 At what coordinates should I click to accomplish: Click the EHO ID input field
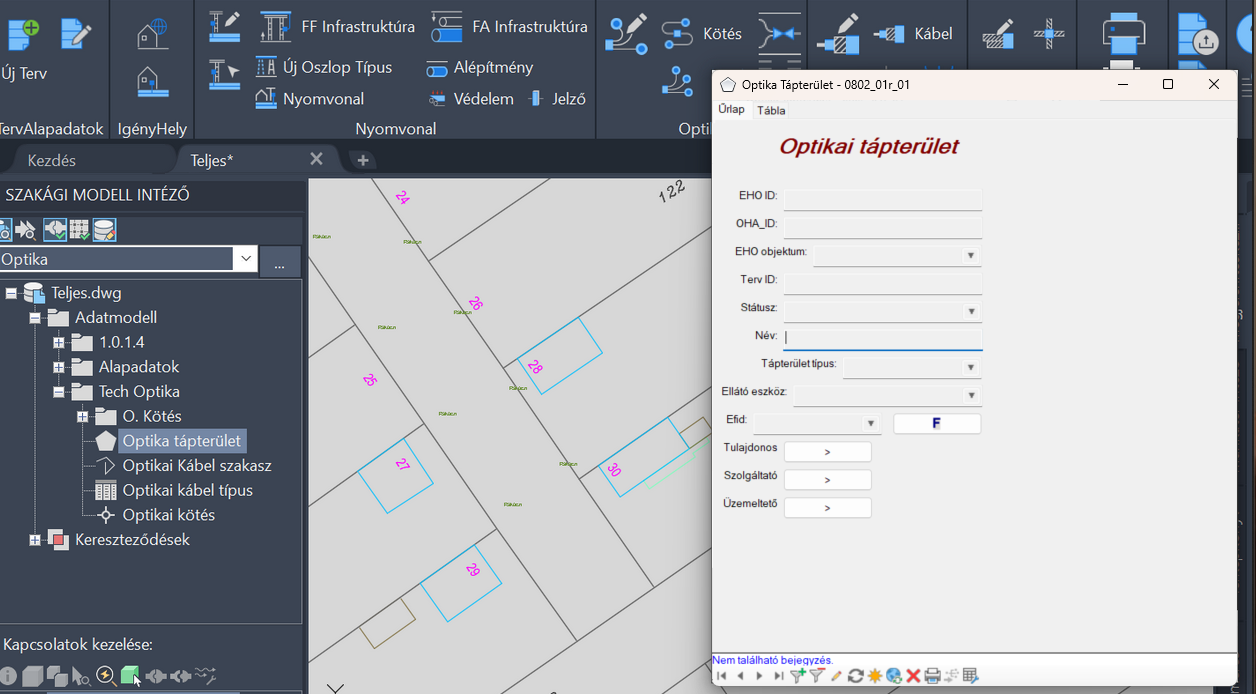pos(882,199)
